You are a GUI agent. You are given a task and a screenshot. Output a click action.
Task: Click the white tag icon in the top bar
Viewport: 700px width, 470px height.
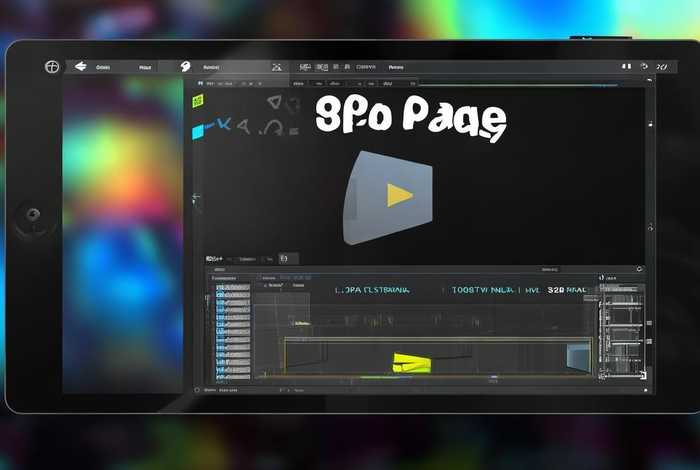[x=185, y=67]
